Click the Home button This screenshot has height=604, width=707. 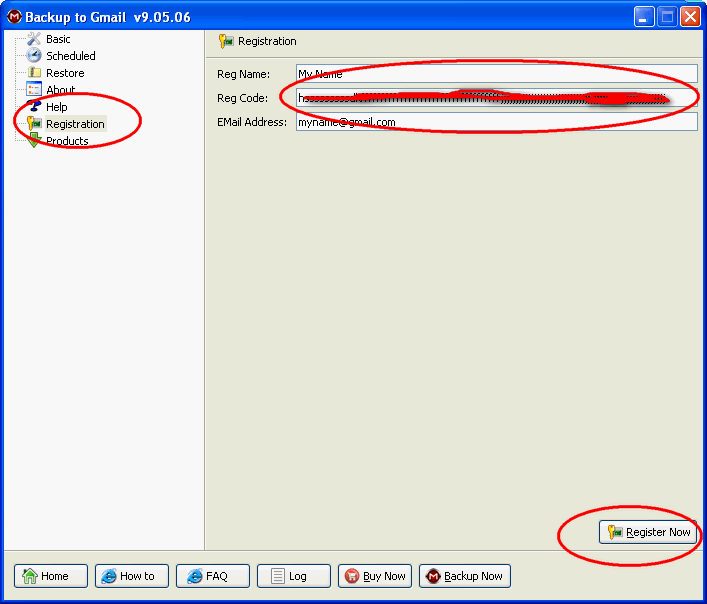coord(51,576)
